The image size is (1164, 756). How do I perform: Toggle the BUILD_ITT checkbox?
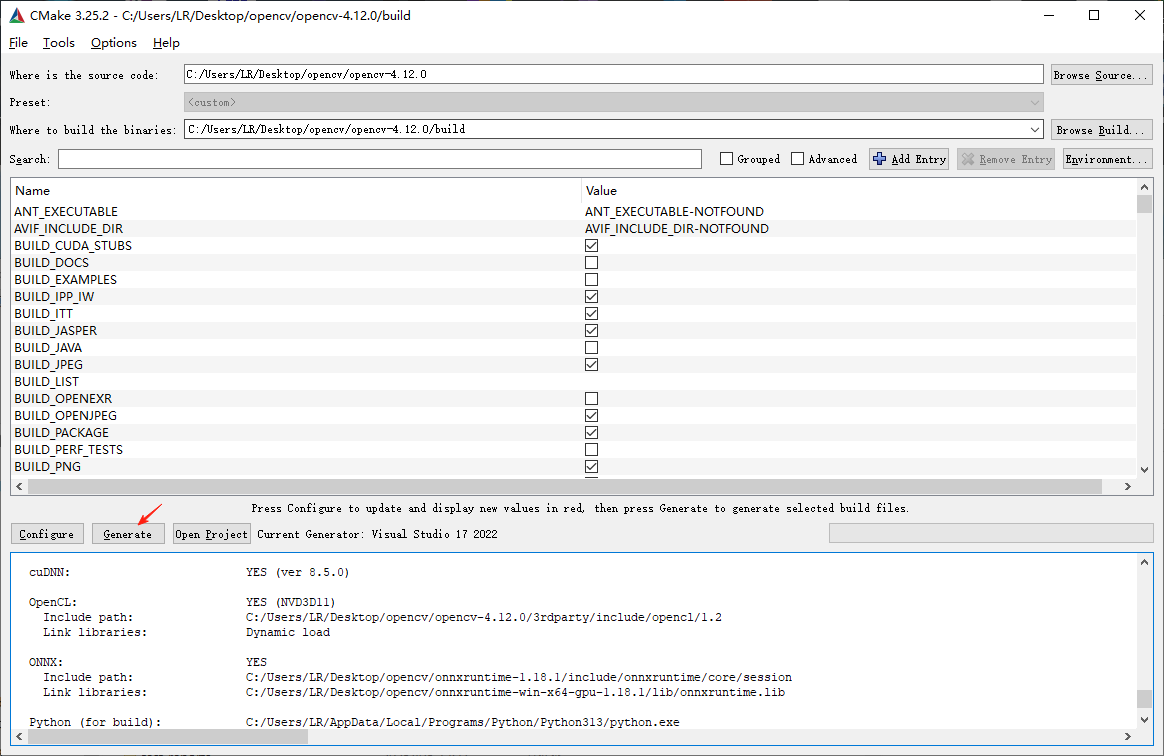pyautogui.click(x=592, y=314)
